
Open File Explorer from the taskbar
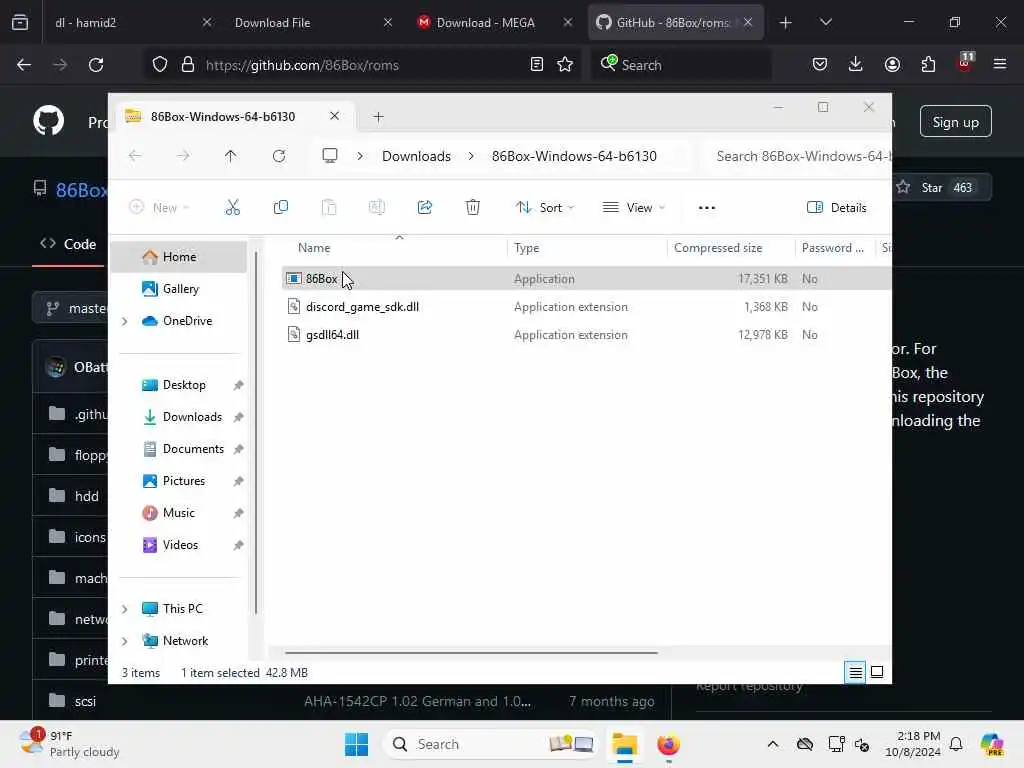pos(624,744)
